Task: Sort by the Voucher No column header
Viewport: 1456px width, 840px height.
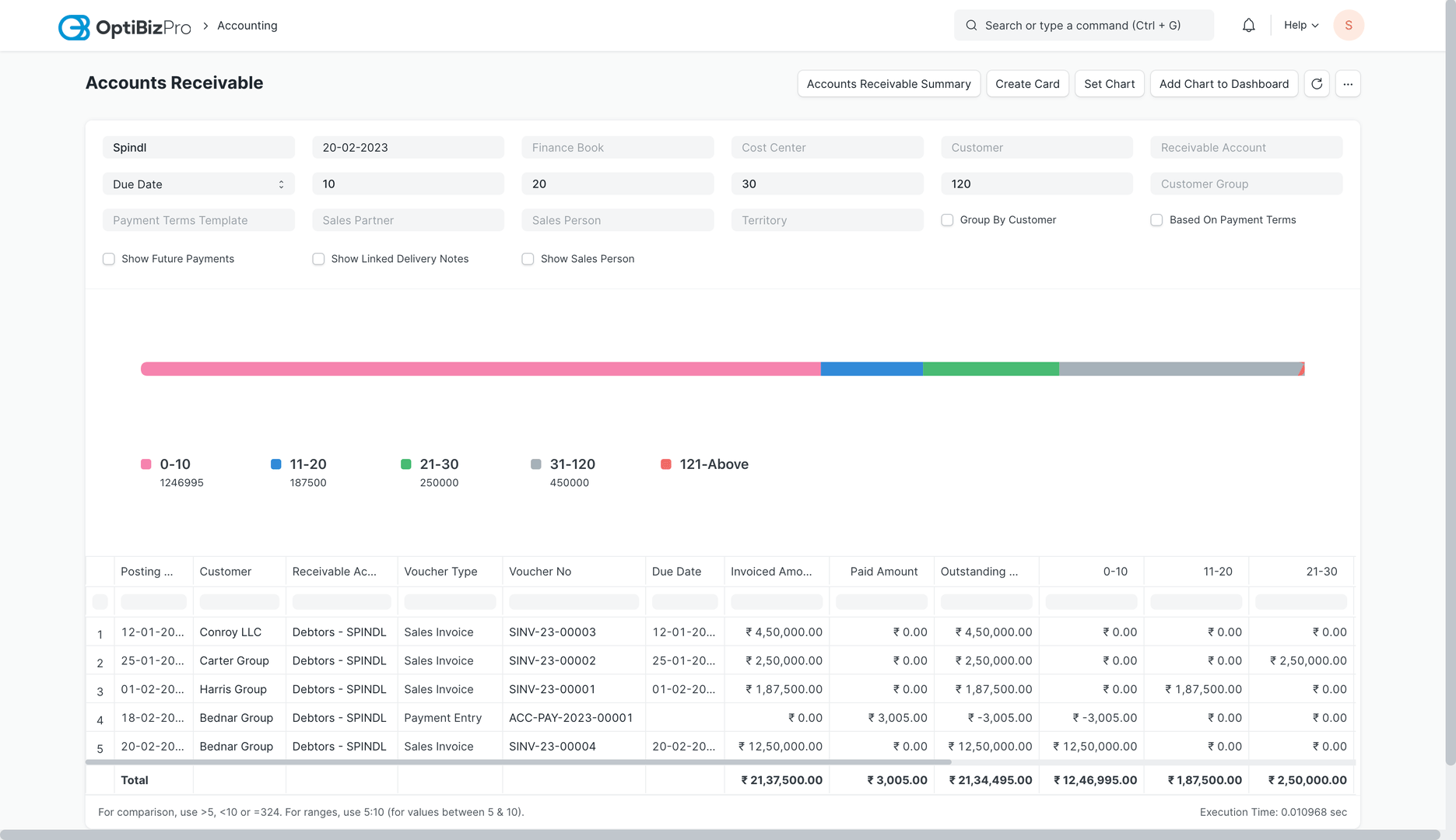Action: point(540,572)
